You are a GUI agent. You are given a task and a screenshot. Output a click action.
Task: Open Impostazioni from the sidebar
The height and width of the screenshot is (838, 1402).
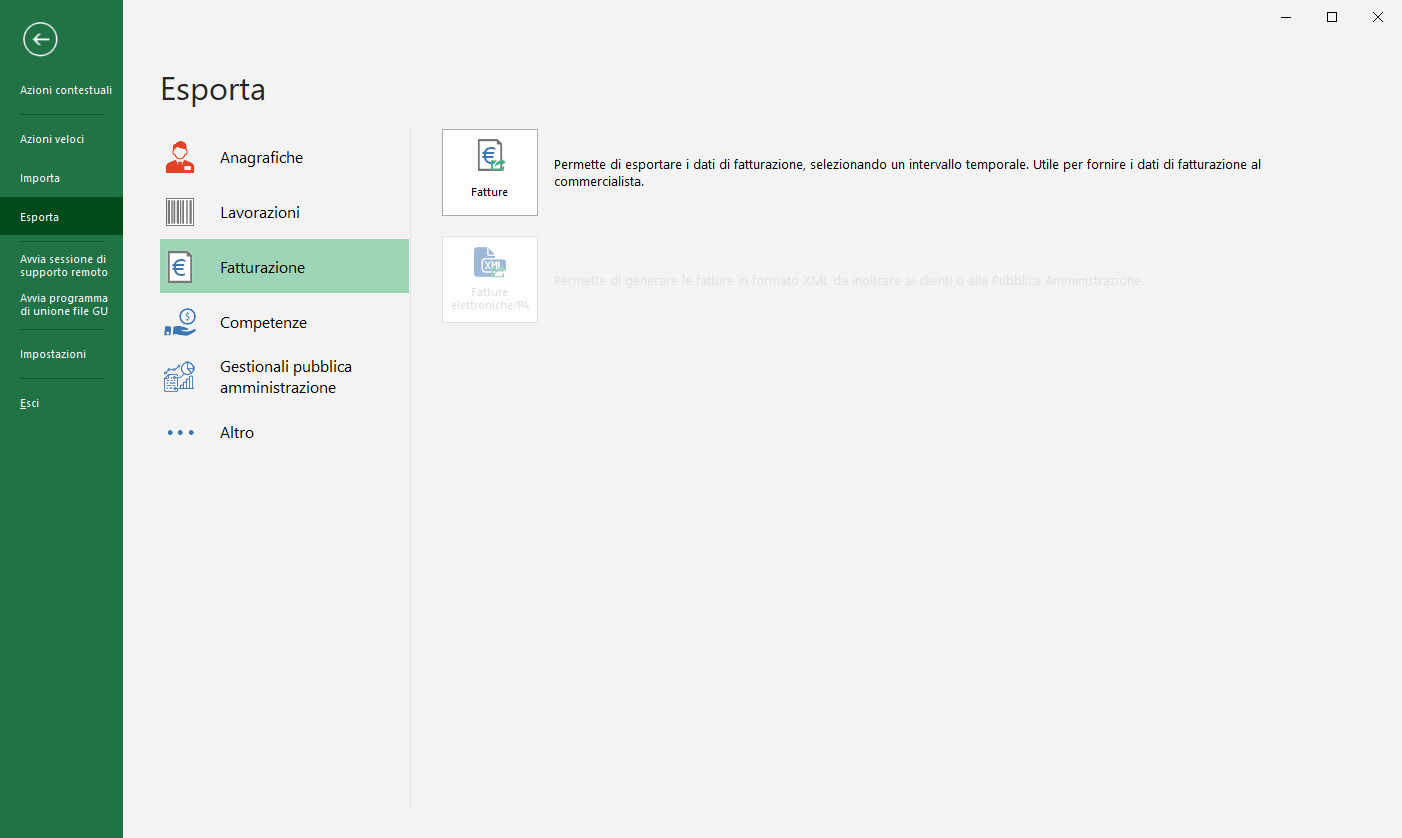[x=53, y=354]
